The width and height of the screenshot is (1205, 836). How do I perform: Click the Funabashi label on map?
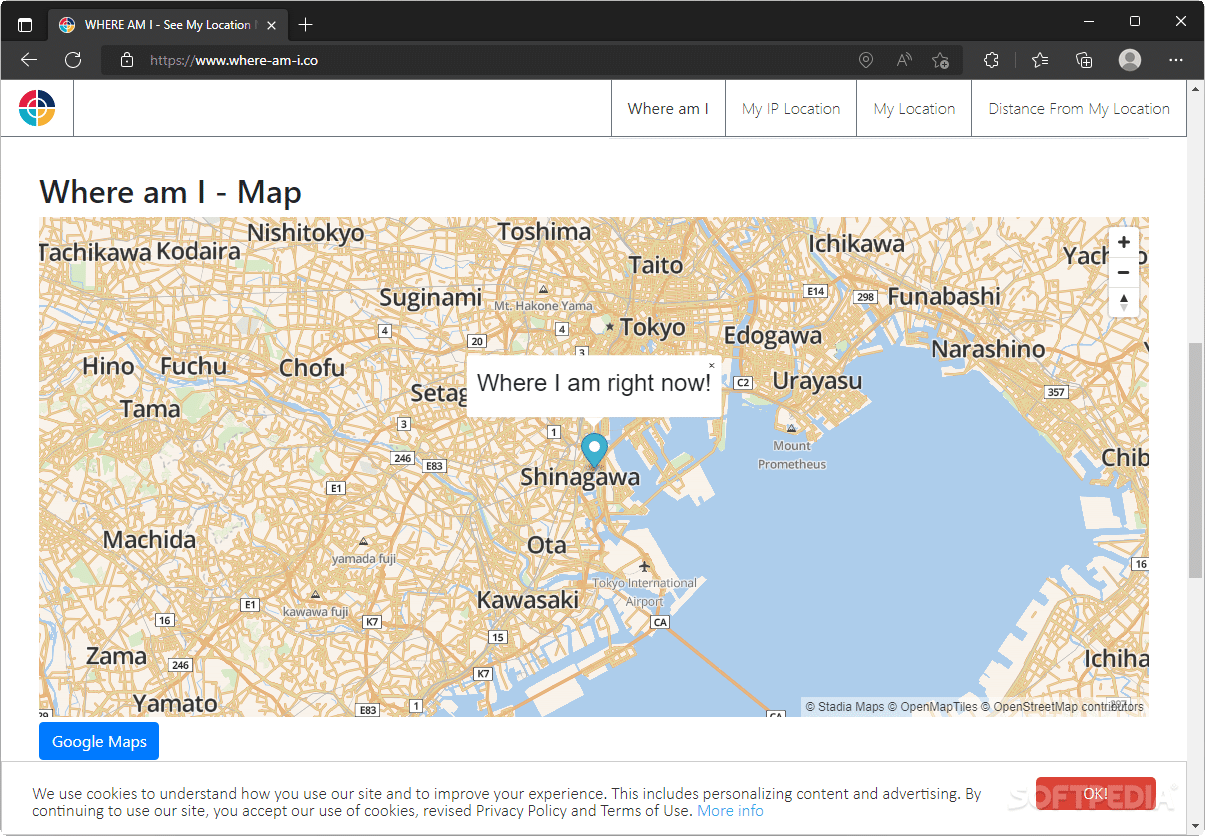coord(944,296)
